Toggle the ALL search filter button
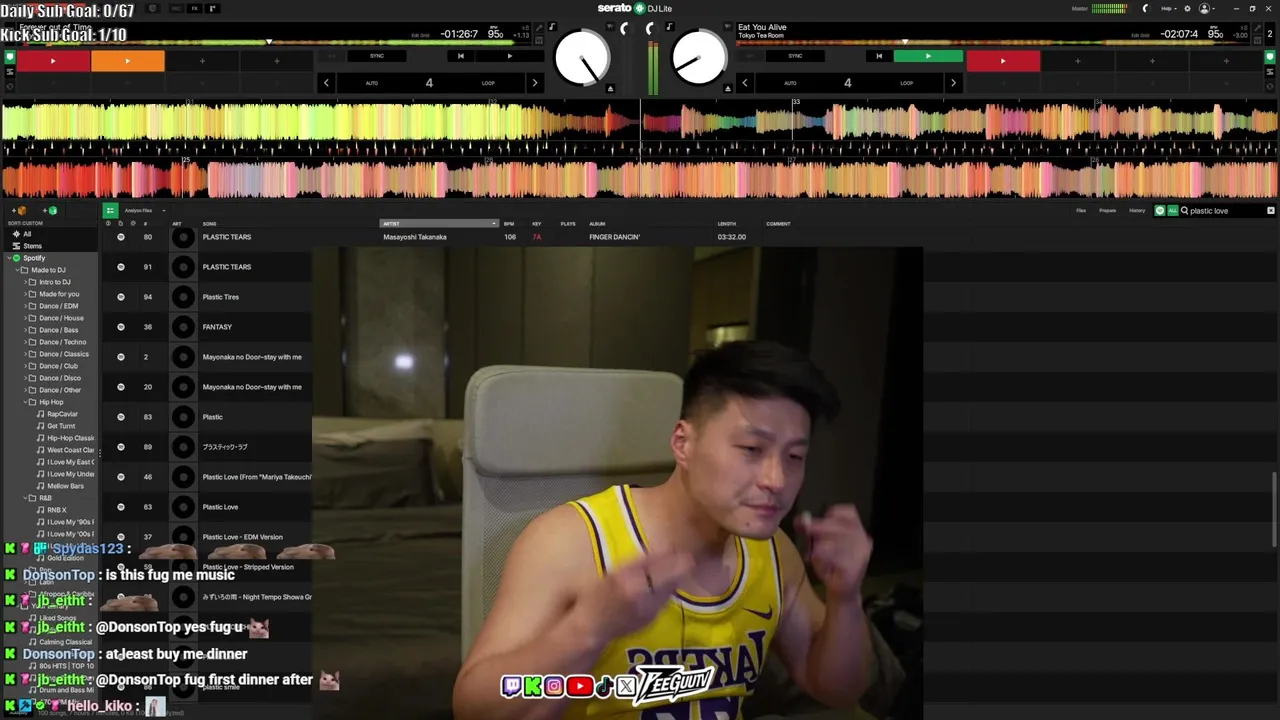Screen dimensions: 1280x720 click(1172, 211)
